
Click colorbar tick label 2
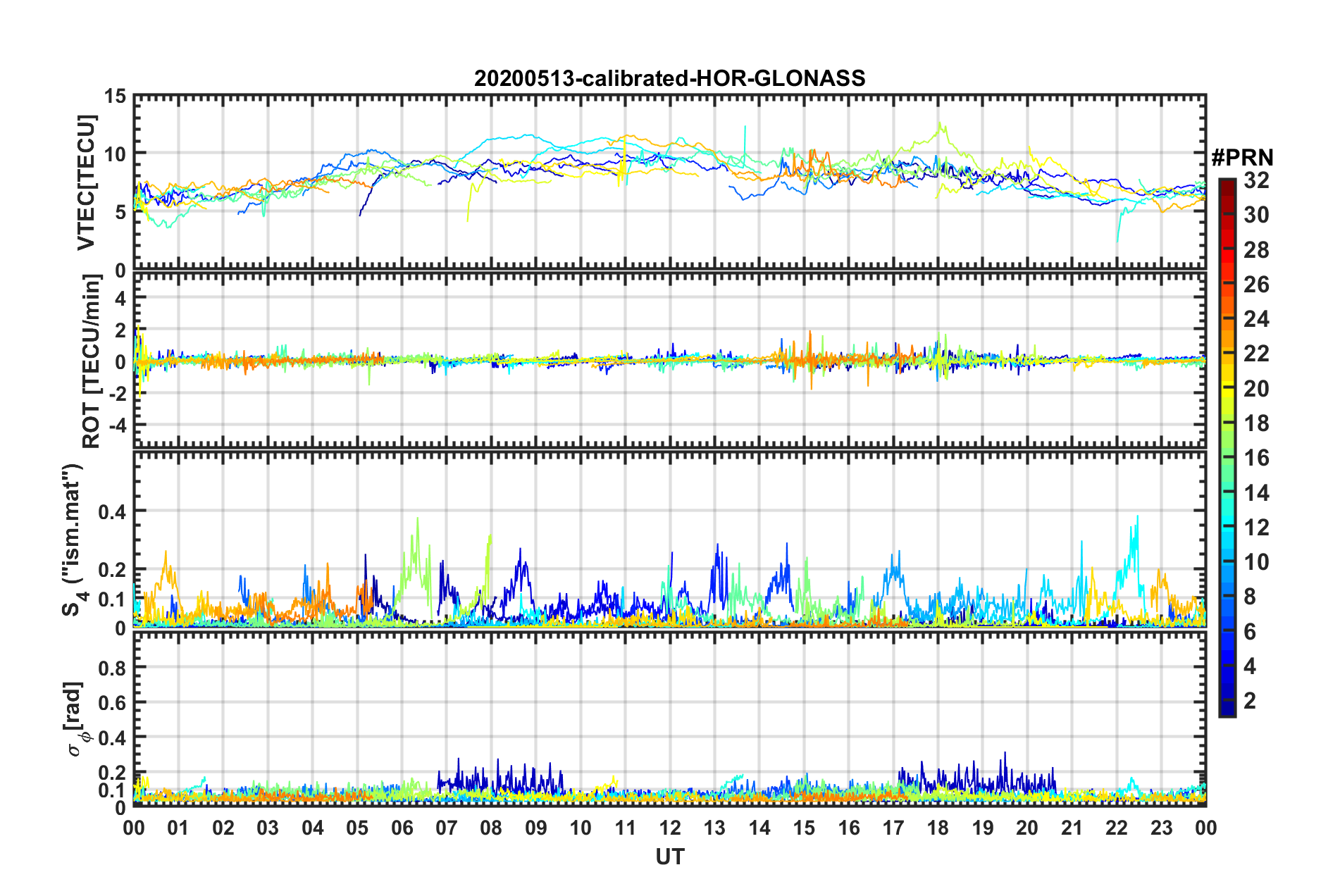[x=1250, y=701]
